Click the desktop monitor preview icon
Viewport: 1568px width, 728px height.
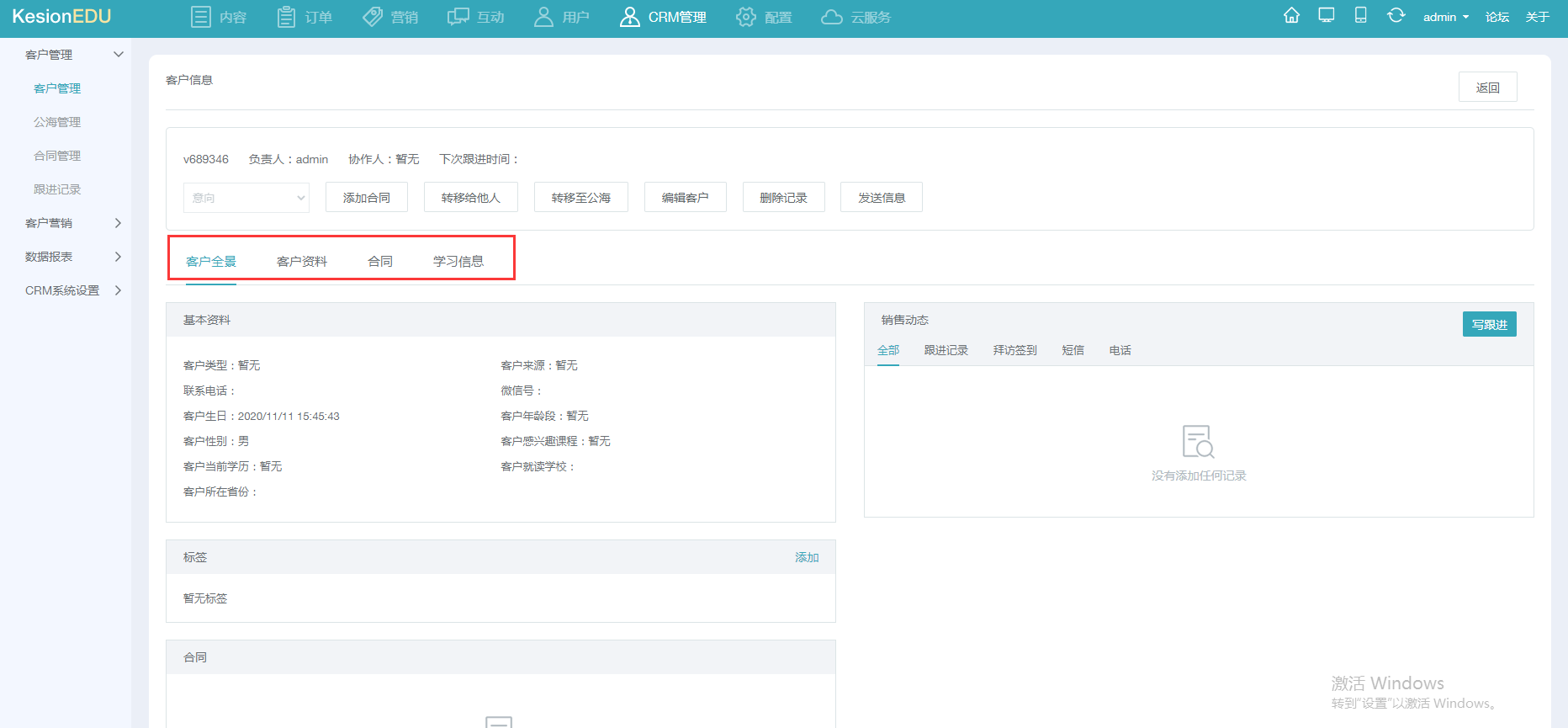1327,15
